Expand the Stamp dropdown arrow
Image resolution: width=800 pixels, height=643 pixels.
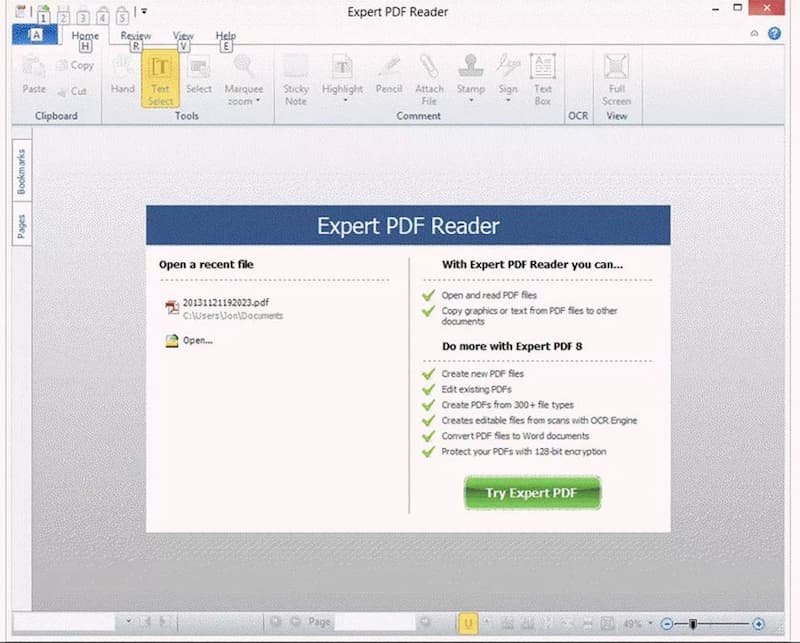tap(471, 100)
